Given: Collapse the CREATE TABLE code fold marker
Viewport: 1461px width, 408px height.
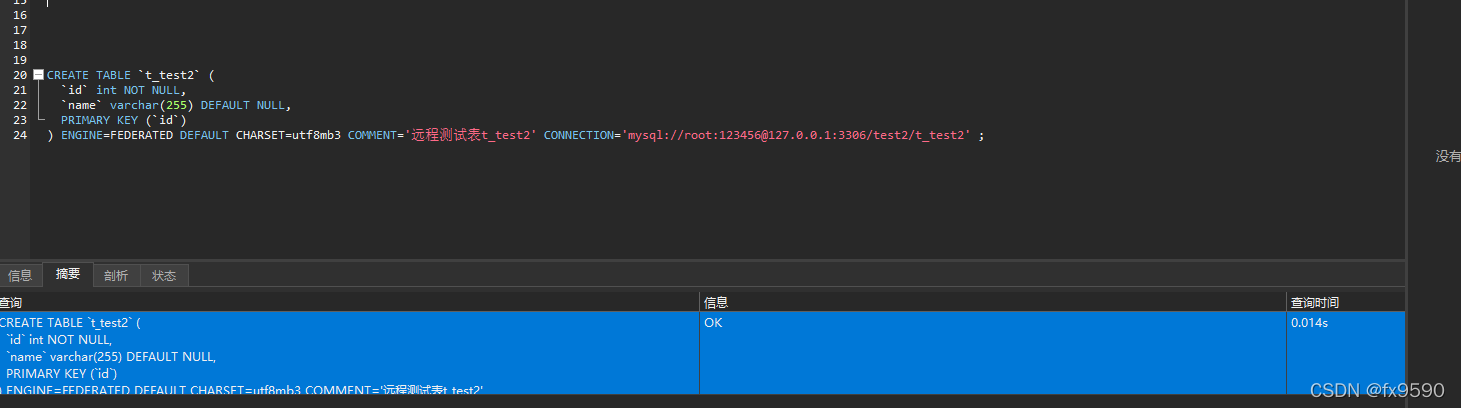Looking at the screenshot, I should coord(38,75).
